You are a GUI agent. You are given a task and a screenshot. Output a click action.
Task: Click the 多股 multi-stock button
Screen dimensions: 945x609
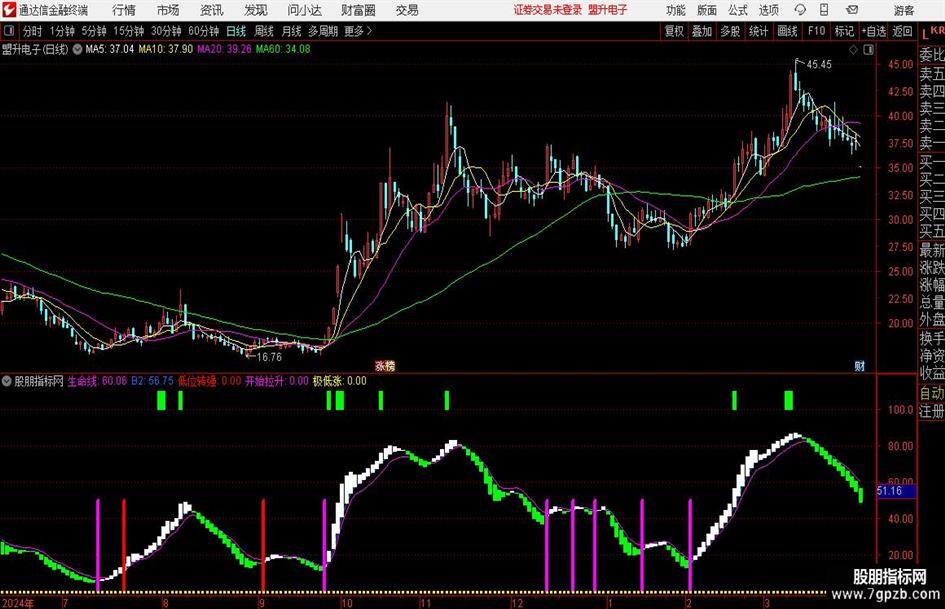pyautogui.click(x=730, y=31)
